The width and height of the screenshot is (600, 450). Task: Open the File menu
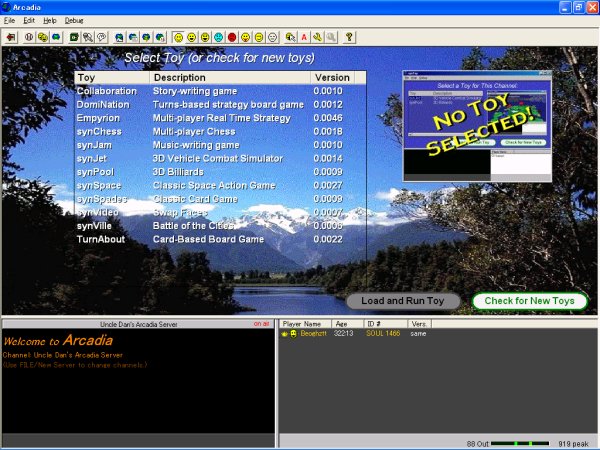click(9, 20)
